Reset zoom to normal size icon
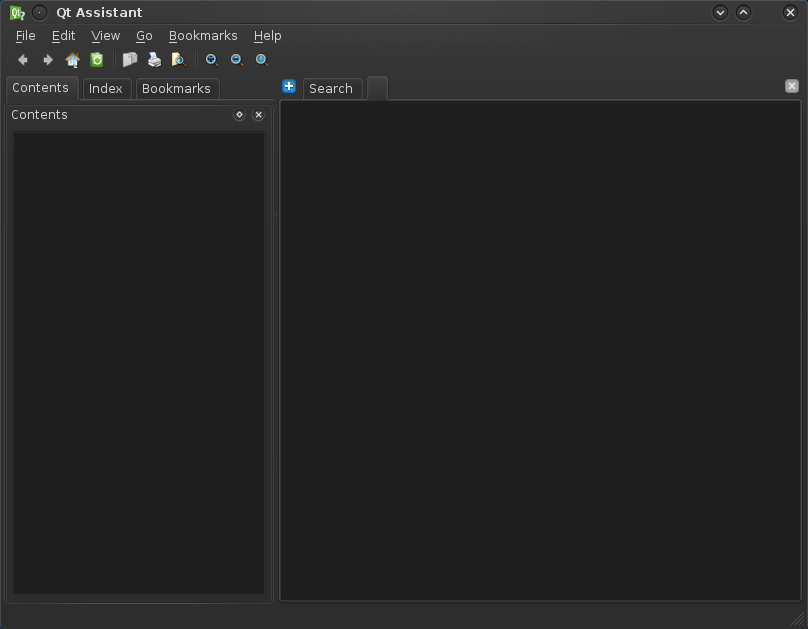 click(262, 60)
